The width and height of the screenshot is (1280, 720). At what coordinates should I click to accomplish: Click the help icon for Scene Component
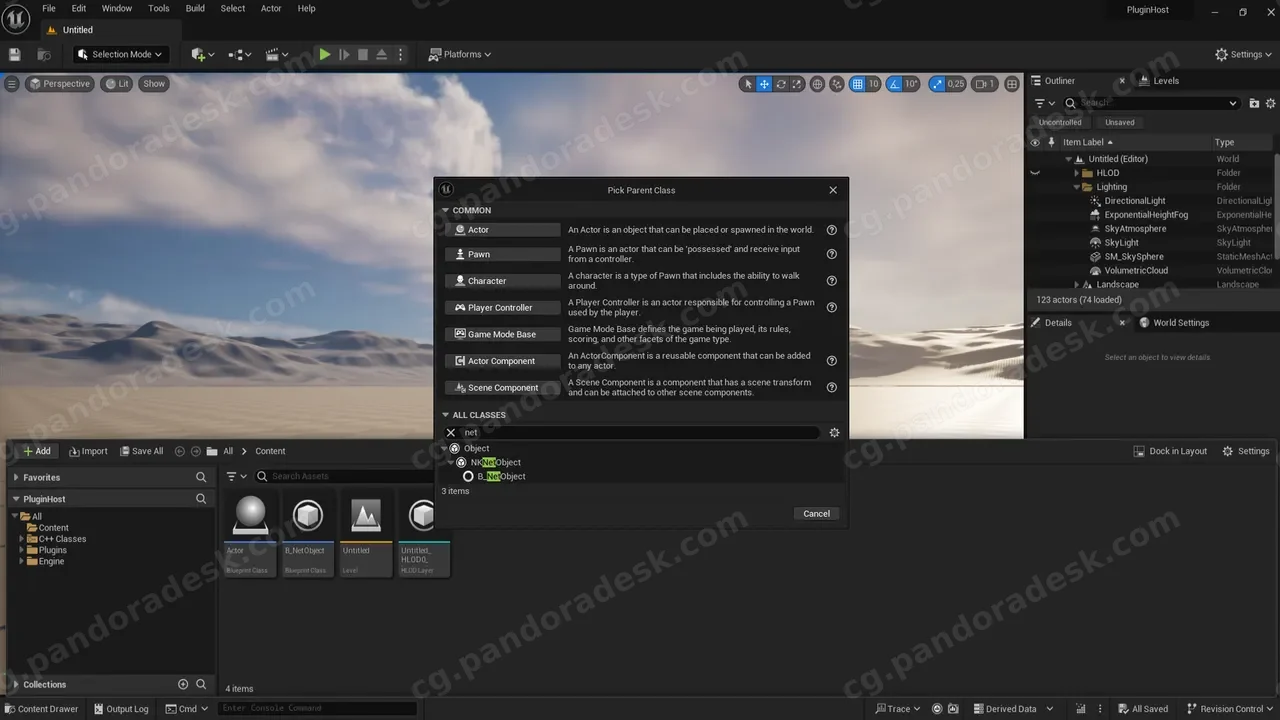(x=831, y=388)
